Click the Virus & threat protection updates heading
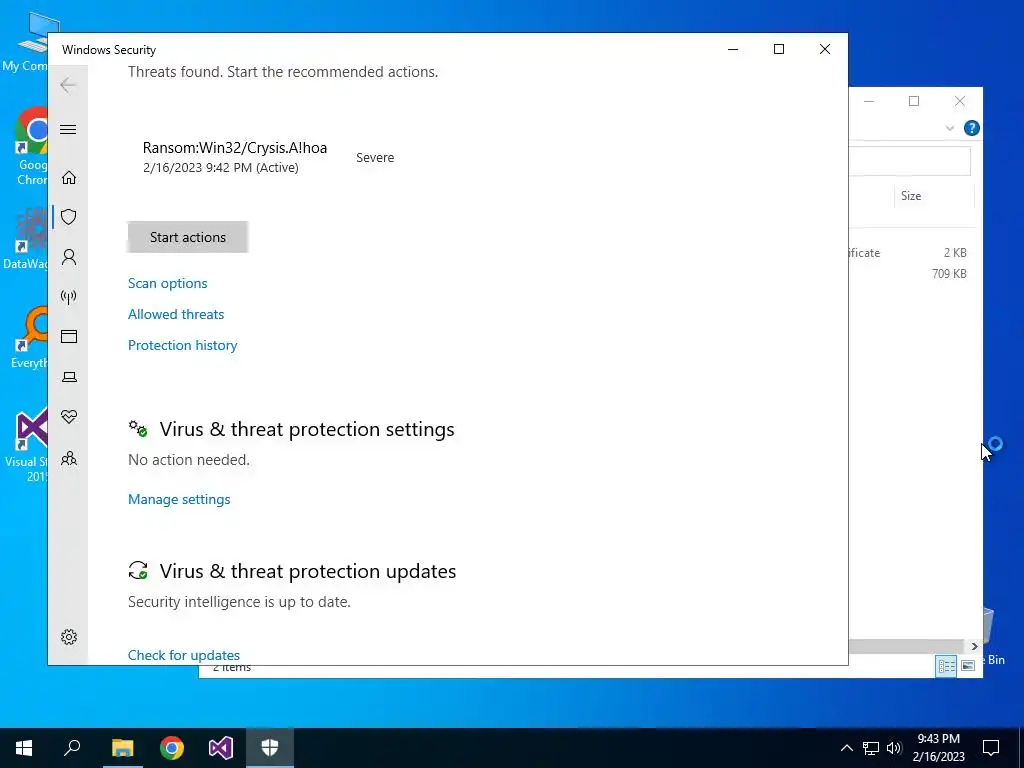 [x=308, y=571]
